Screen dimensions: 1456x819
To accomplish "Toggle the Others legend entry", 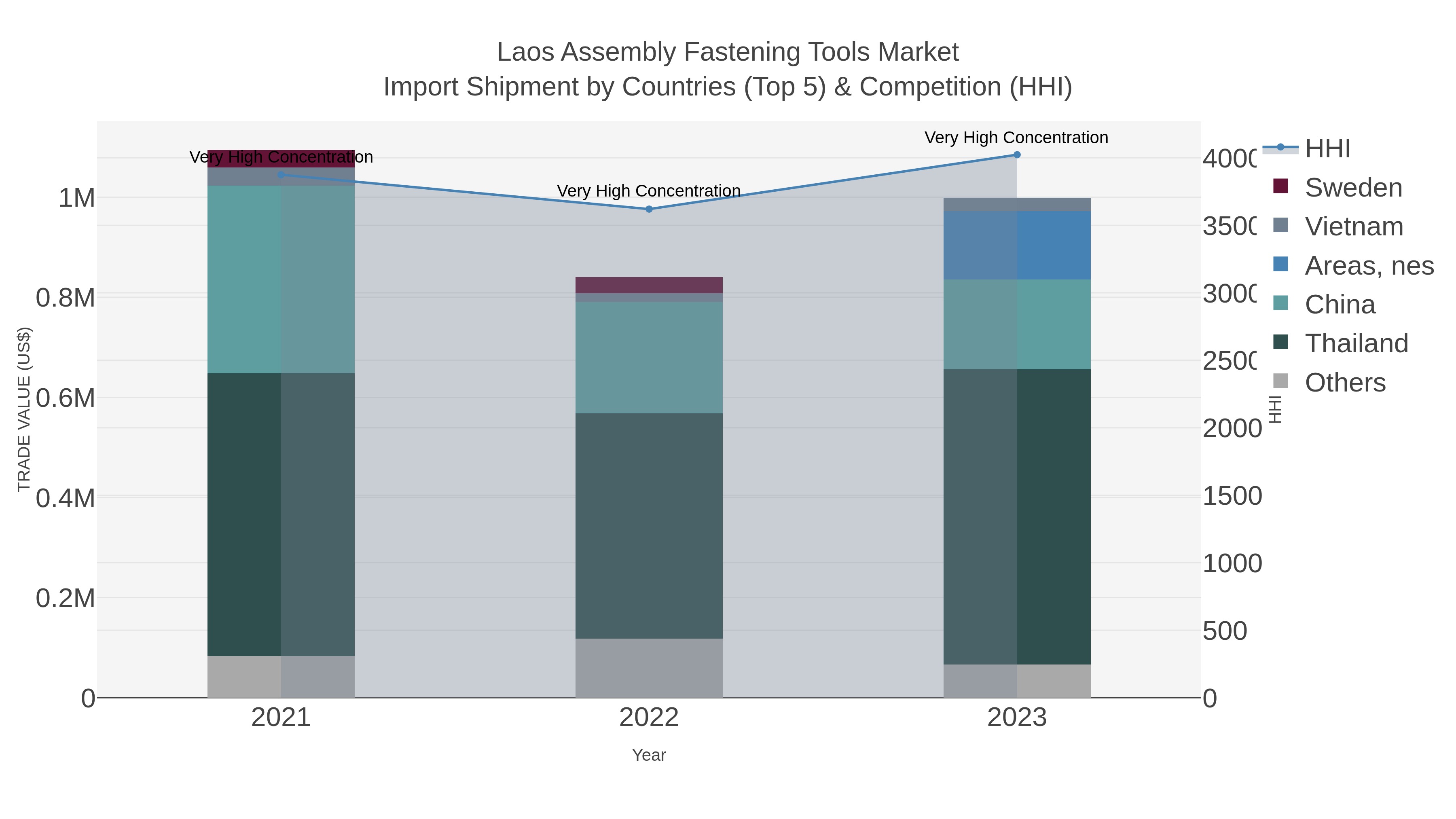I will (x=1329, y=382).
